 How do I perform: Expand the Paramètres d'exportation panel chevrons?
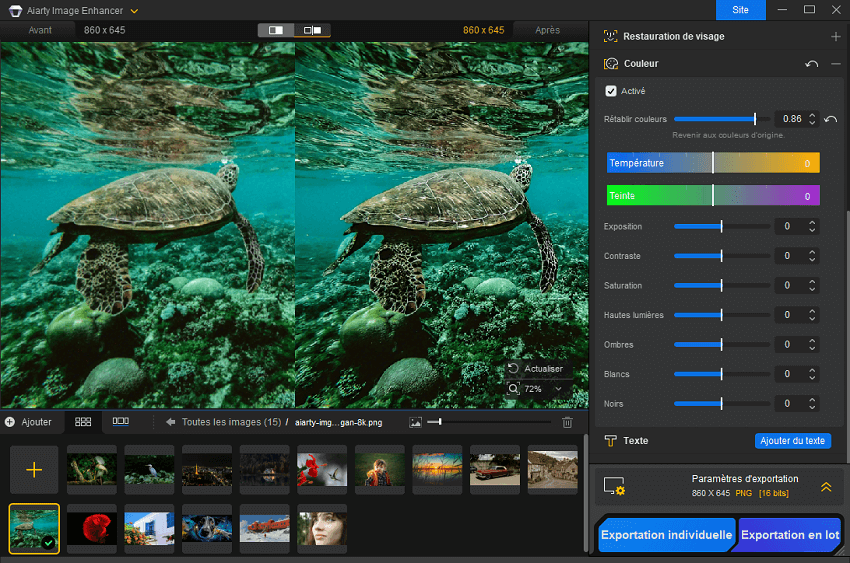826,487
